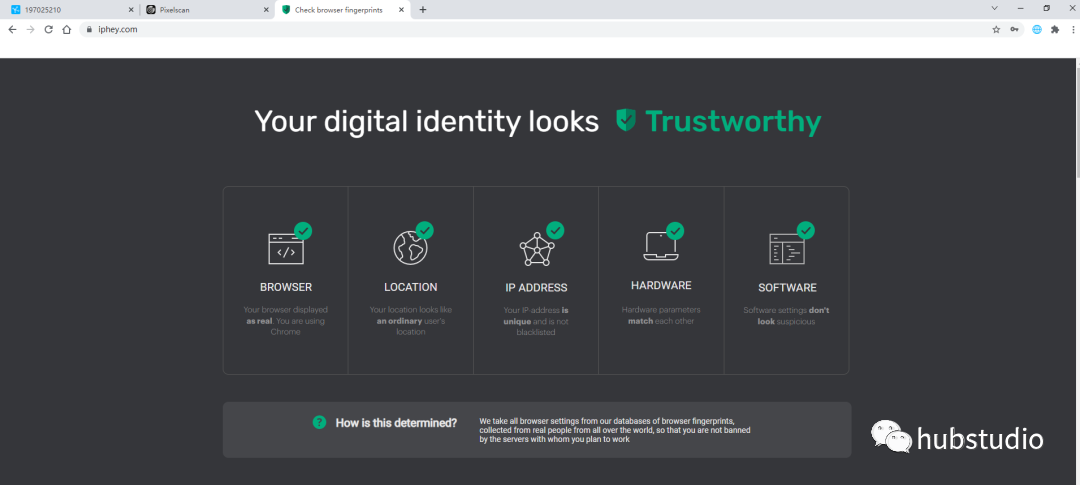
Task: Click the IP Address network icon
Action: point(537,249)
